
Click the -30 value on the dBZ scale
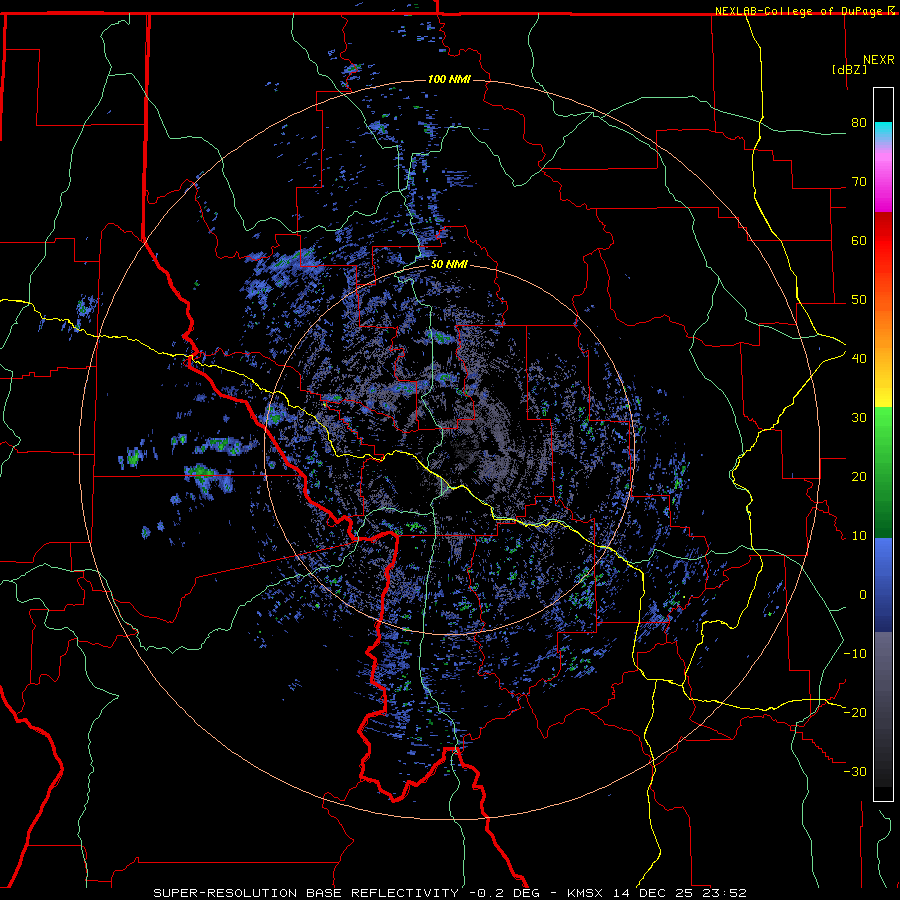tap(855, 772)
